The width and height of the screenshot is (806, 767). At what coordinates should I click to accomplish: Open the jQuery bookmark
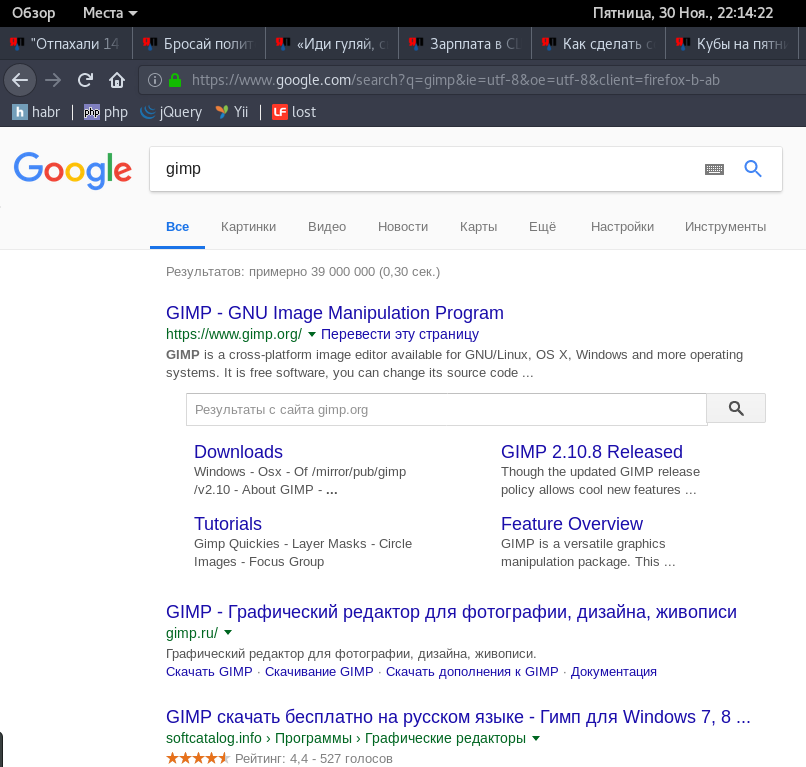[x=171, y=112]
